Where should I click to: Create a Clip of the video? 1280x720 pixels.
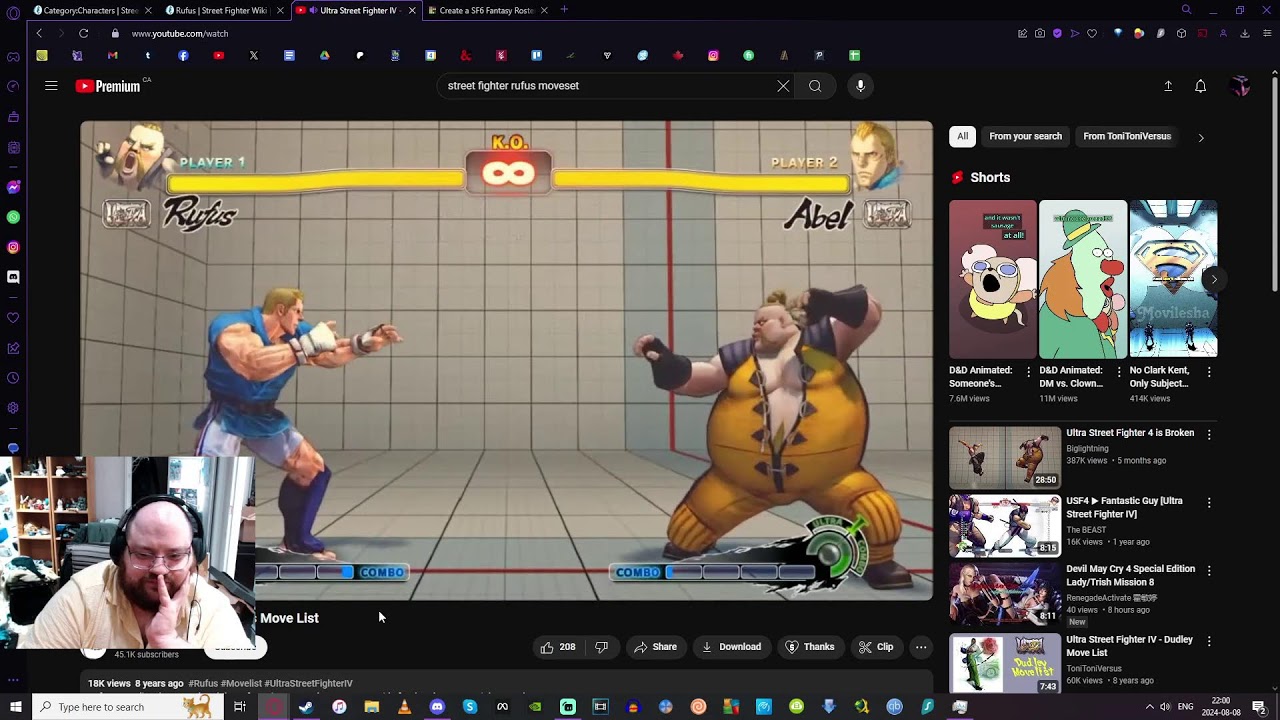[x=876, y=647]
